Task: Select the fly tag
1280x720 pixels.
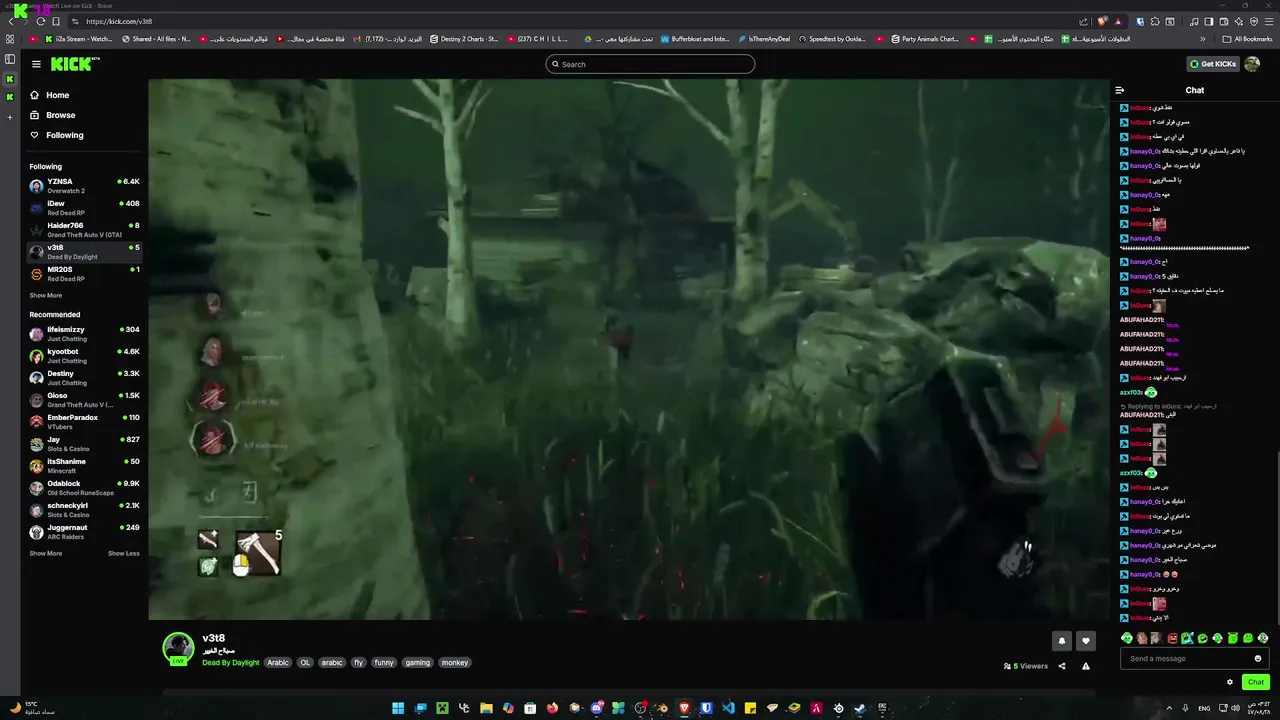Action: tap(359, 662)
